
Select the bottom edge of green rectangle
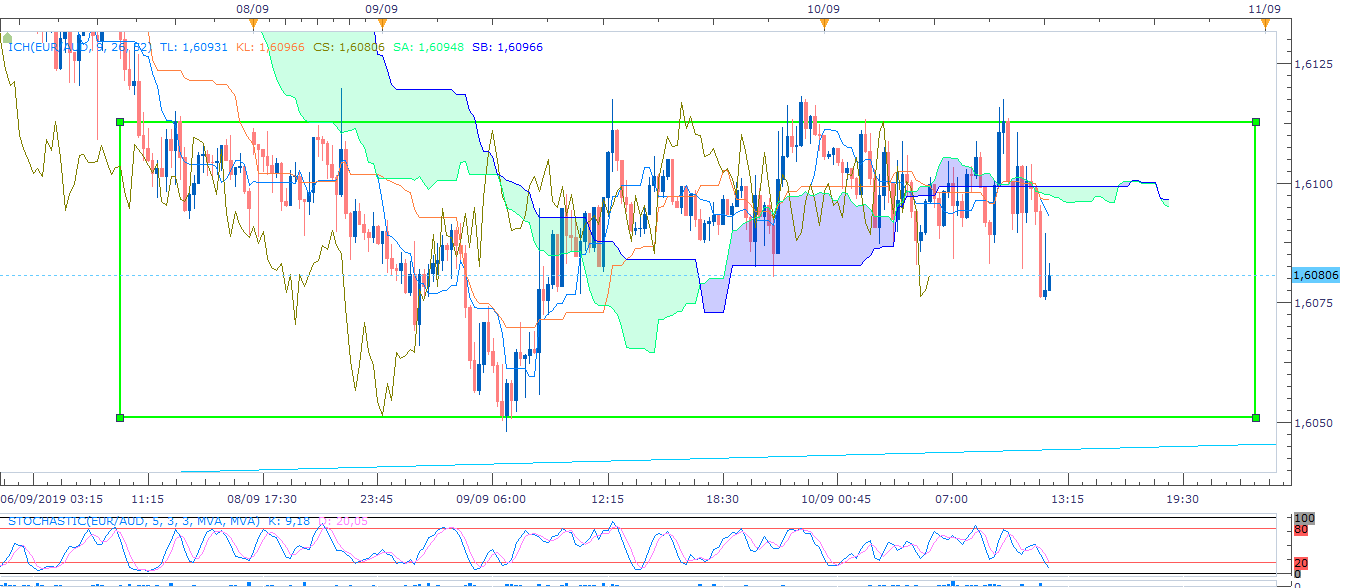pos(688,417)
